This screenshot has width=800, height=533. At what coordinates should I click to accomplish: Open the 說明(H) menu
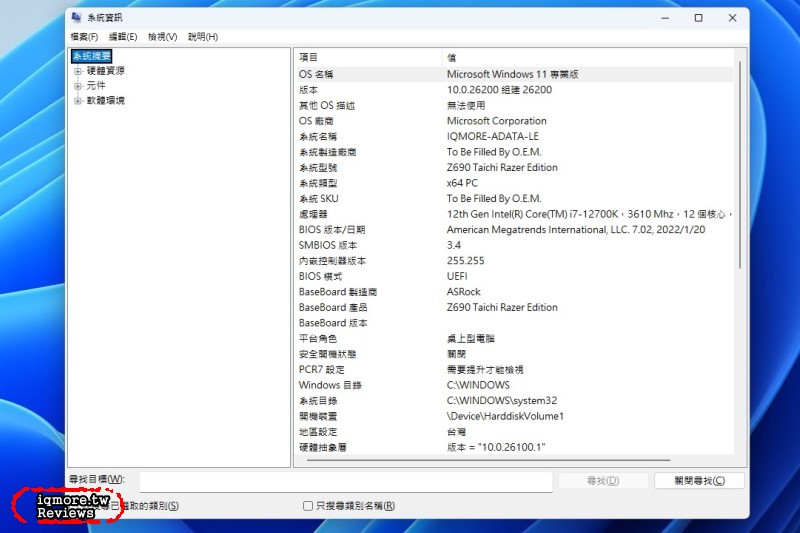[203, 37]
